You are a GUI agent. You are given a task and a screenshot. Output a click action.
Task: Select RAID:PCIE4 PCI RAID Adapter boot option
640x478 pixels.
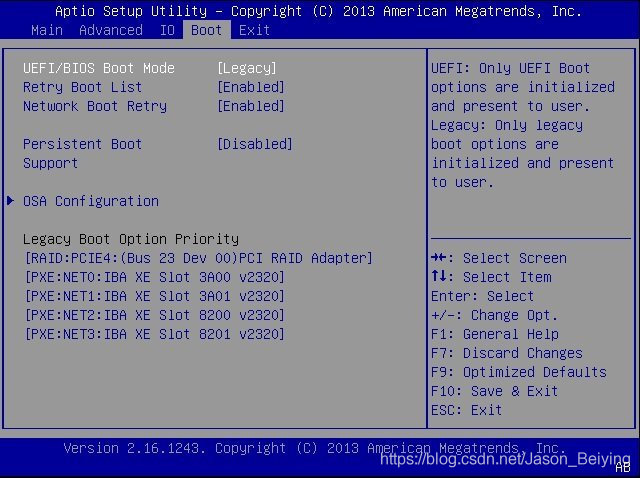(199, 258)
